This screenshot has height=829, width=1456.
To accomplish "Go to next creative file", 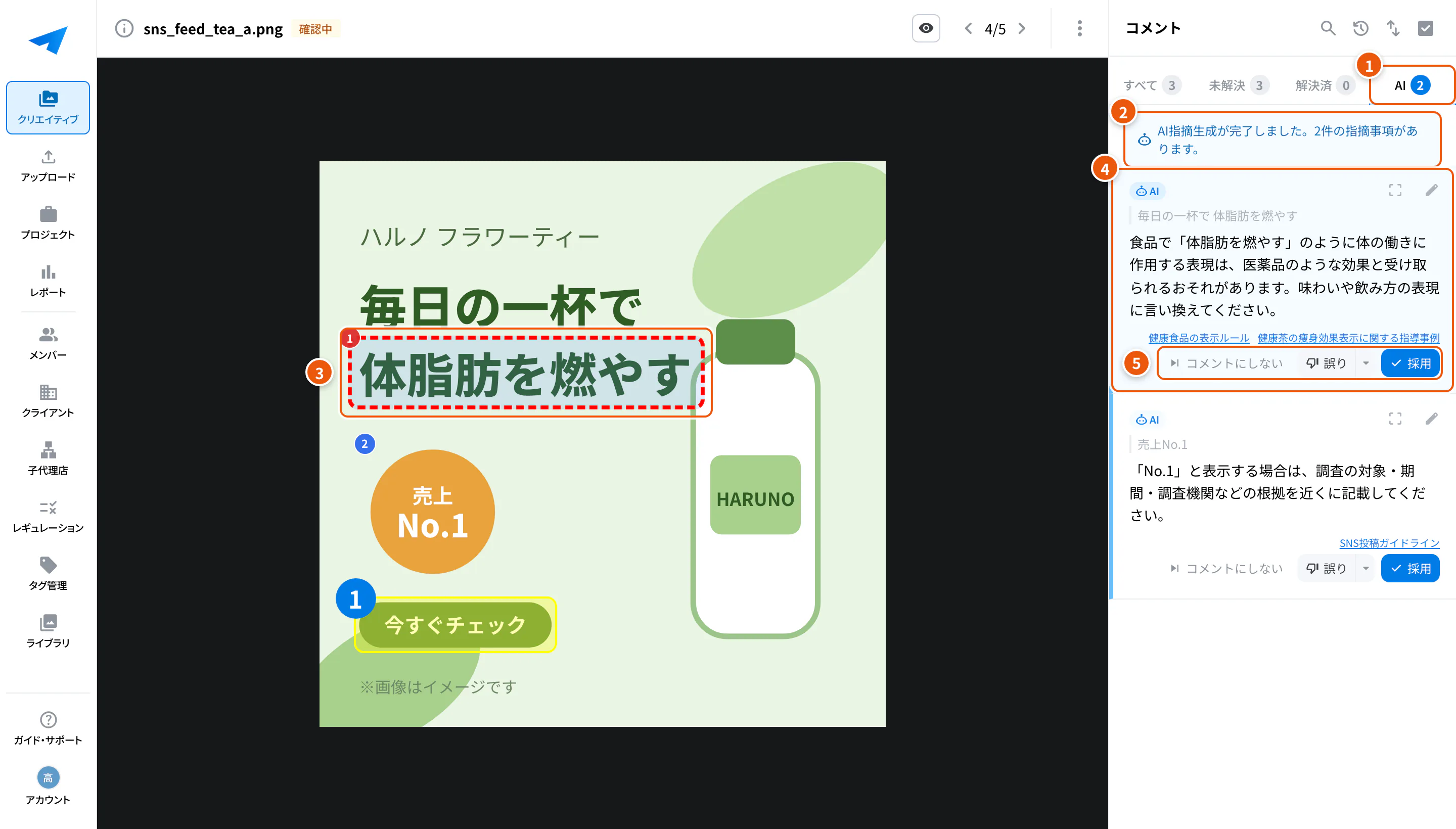I will click(x=1022, y=28).
